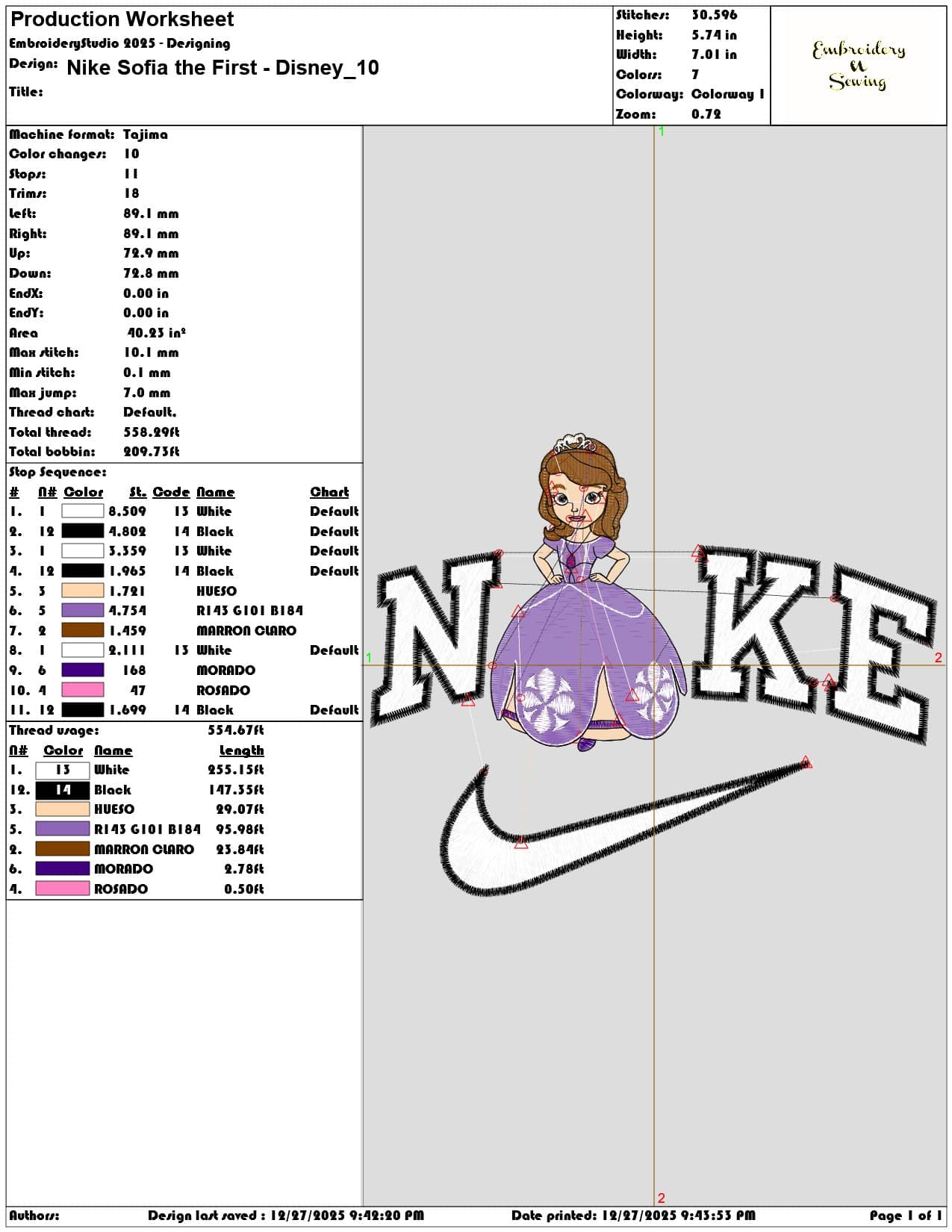The width and height of the screenshot is (952, 1232).
Task: Click the Date printed timestamp in the footer
Action: 633,1216
